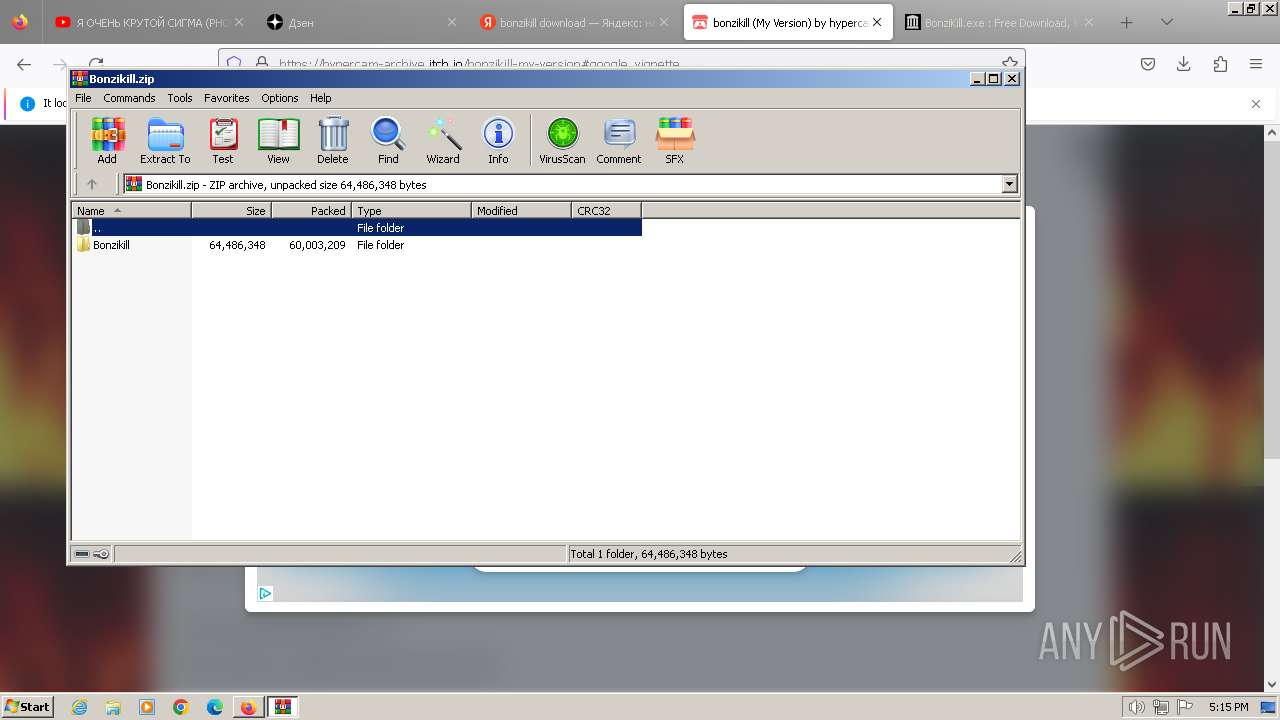Image resolution: width=1280 pixels, height=720 pixels.
Task: Open the list all tabs dropdown
Action: 1166,22
